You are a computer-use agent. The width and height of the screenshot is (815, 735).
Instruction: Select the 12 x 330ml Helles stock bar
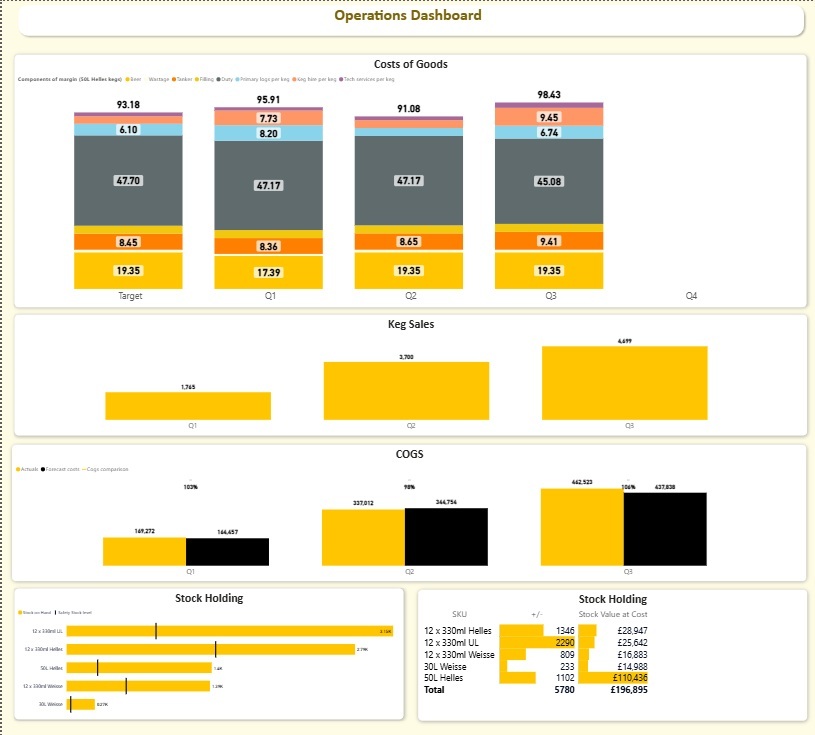(211, 649)
